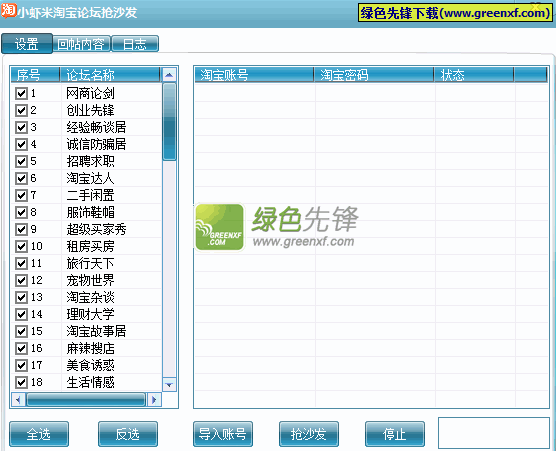The image size is (556, 451).
Task: Switch to the 设置 tab
Action: [x=27, y=44]
